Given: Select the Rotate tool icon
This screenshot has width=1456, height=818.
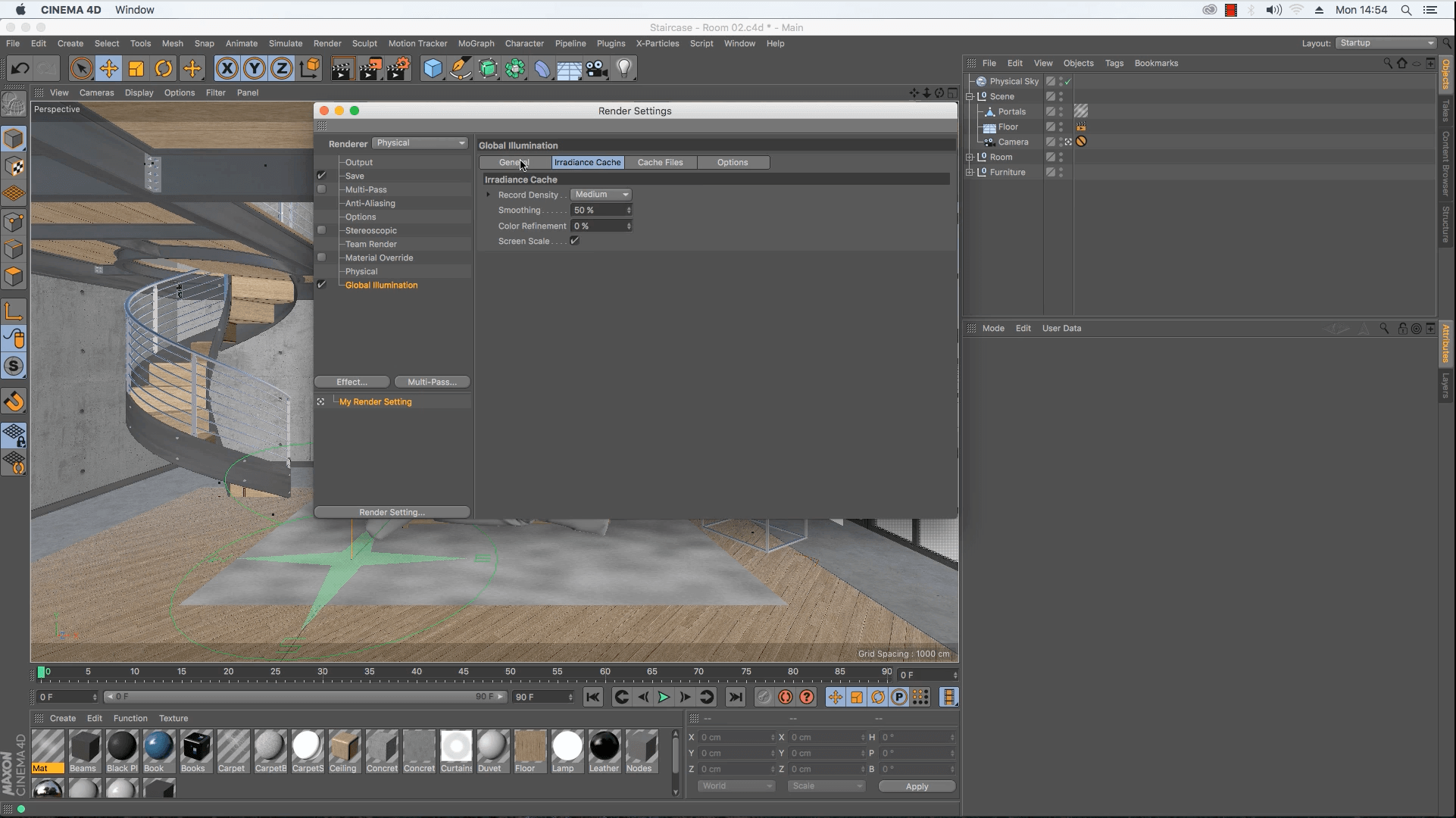Looking at the screenshot, I should [164, 69].
